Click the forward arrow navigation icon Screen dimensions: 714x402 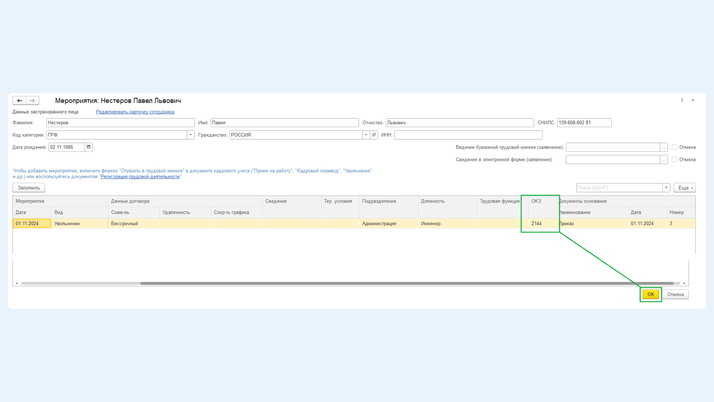coord(32,100)
